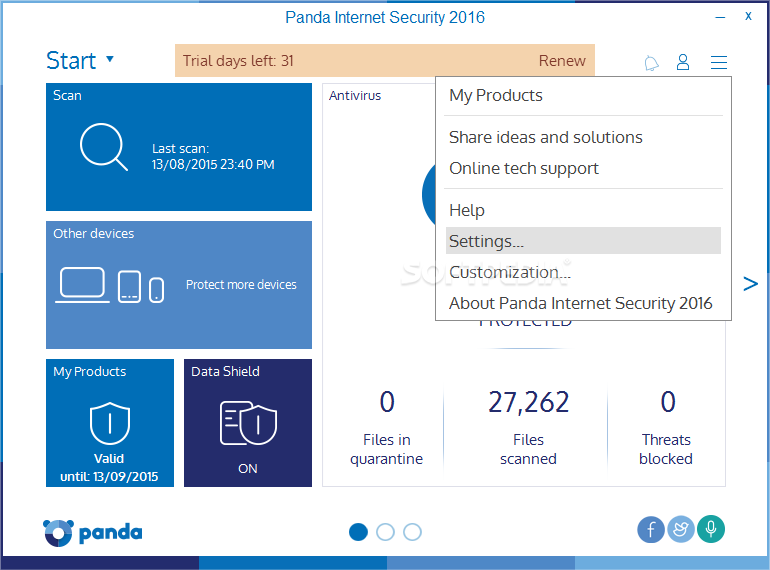
Task: Click the Data Shield document icon
Action: [248, 423]
